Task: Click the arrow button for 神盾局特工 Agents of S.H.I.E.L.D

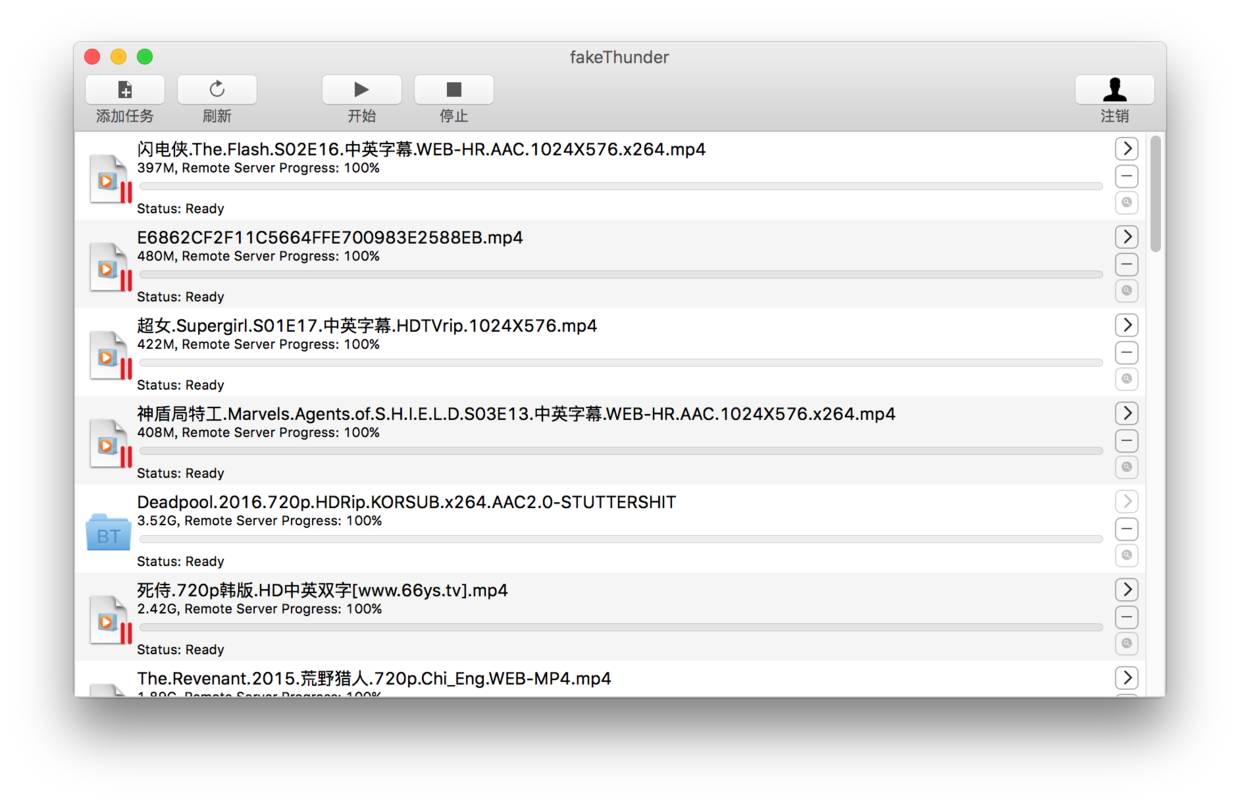Action: coord(1127,413)
